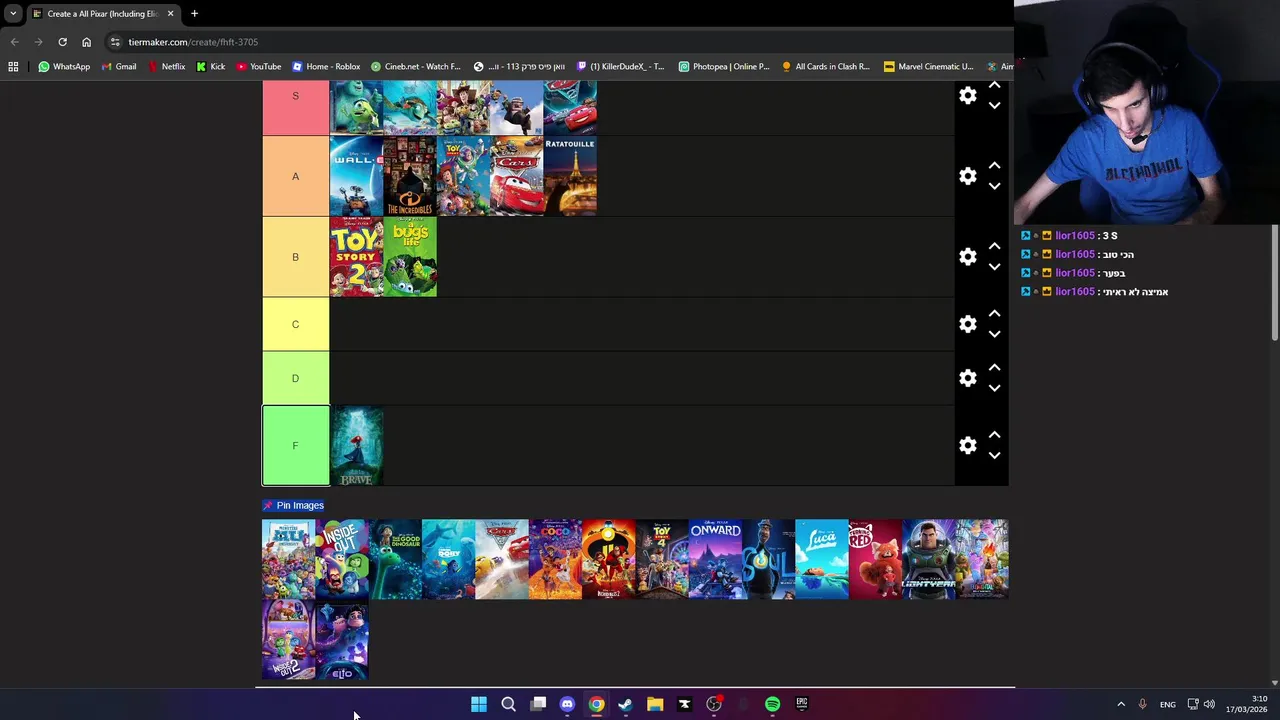Viewport: 1280px width, 720px height.
Task: Select the Ratatouille poster in A tier
Action: (x=570, y=176)
